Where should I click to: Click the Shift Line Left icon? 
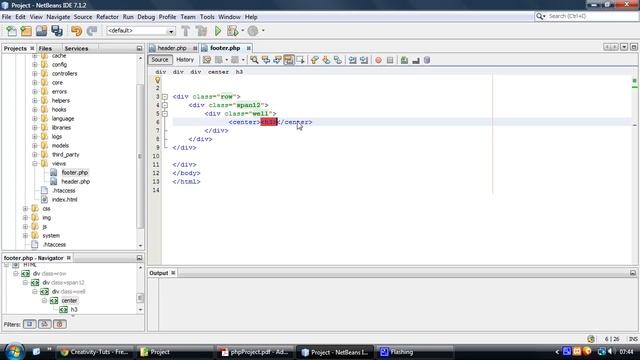tap(352, 60)
